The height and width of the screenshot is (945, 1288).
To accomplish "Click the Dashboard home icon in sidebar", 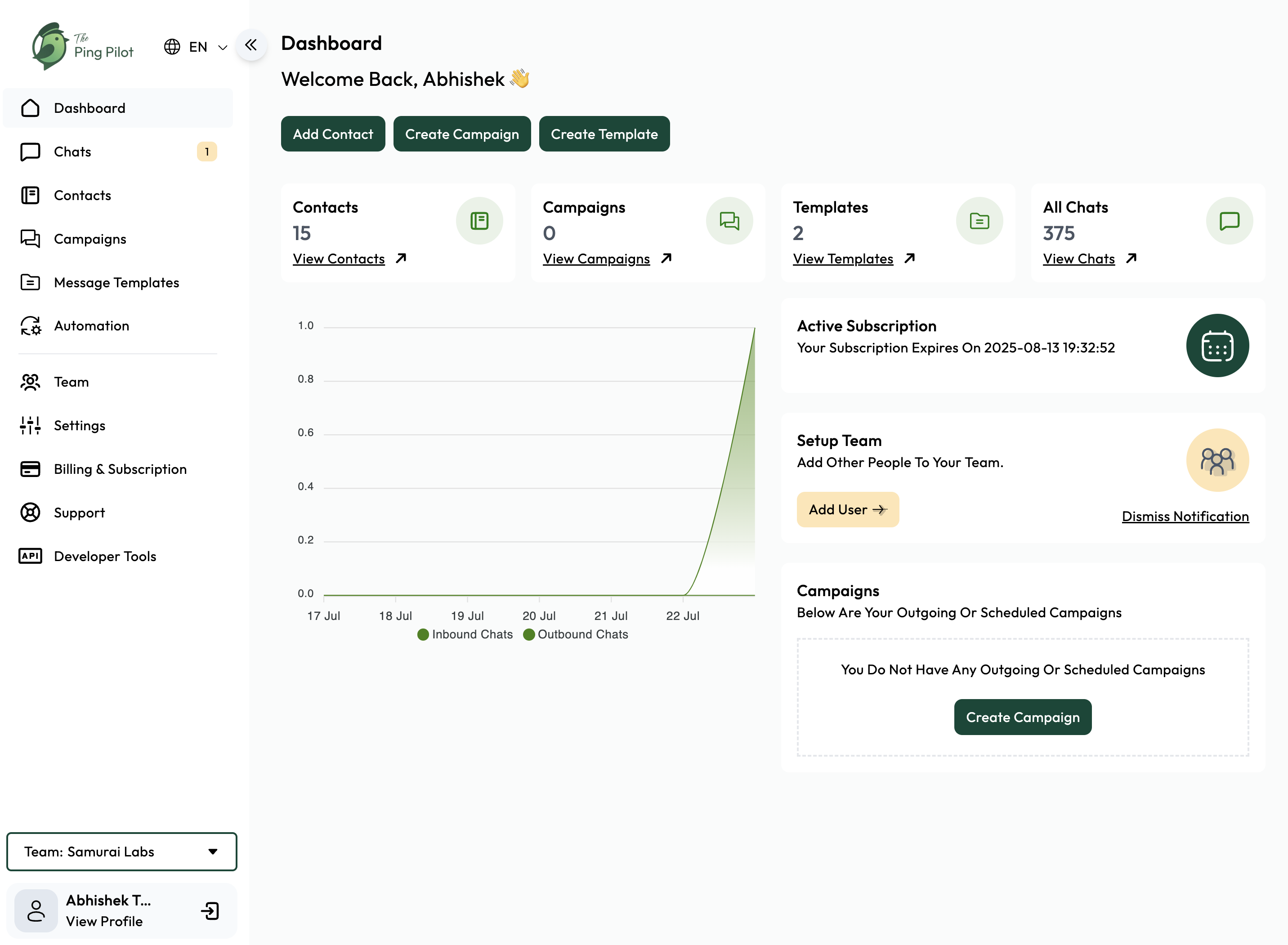I will click(x=30, y=108).
